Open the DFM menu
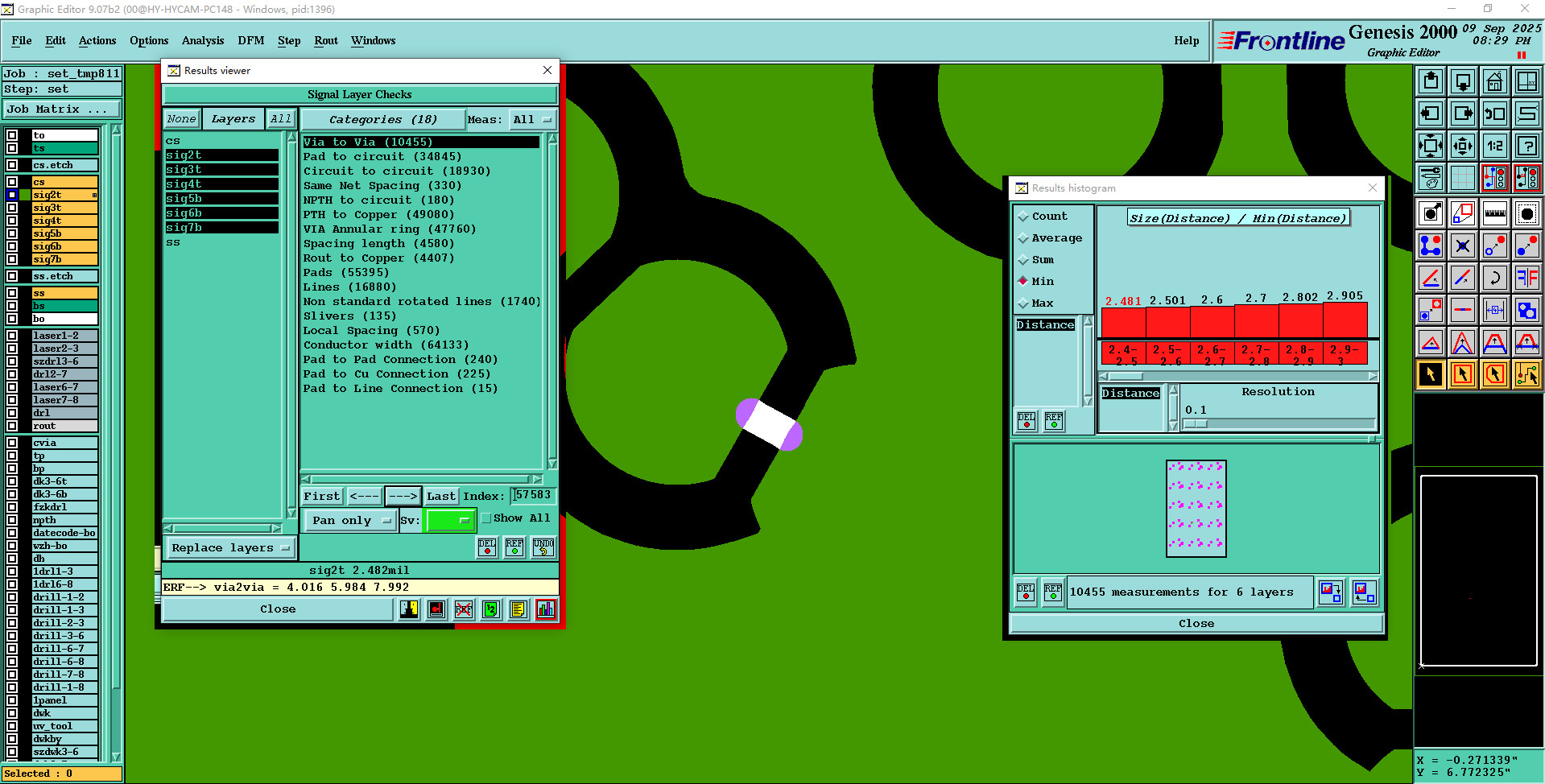Screen dimensions: 1545x784 (251, 40)
